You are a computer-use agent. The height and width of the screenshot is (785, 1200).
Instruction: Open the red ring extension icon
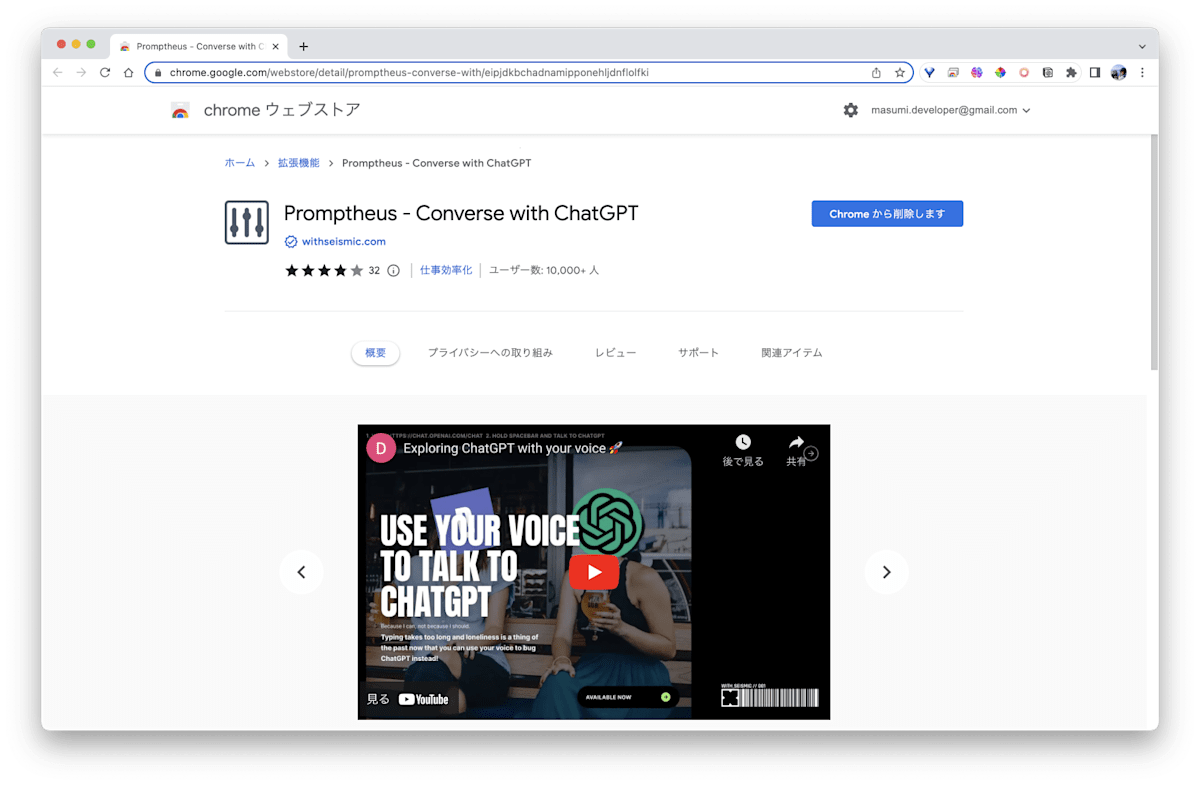tap(1024, 72)
